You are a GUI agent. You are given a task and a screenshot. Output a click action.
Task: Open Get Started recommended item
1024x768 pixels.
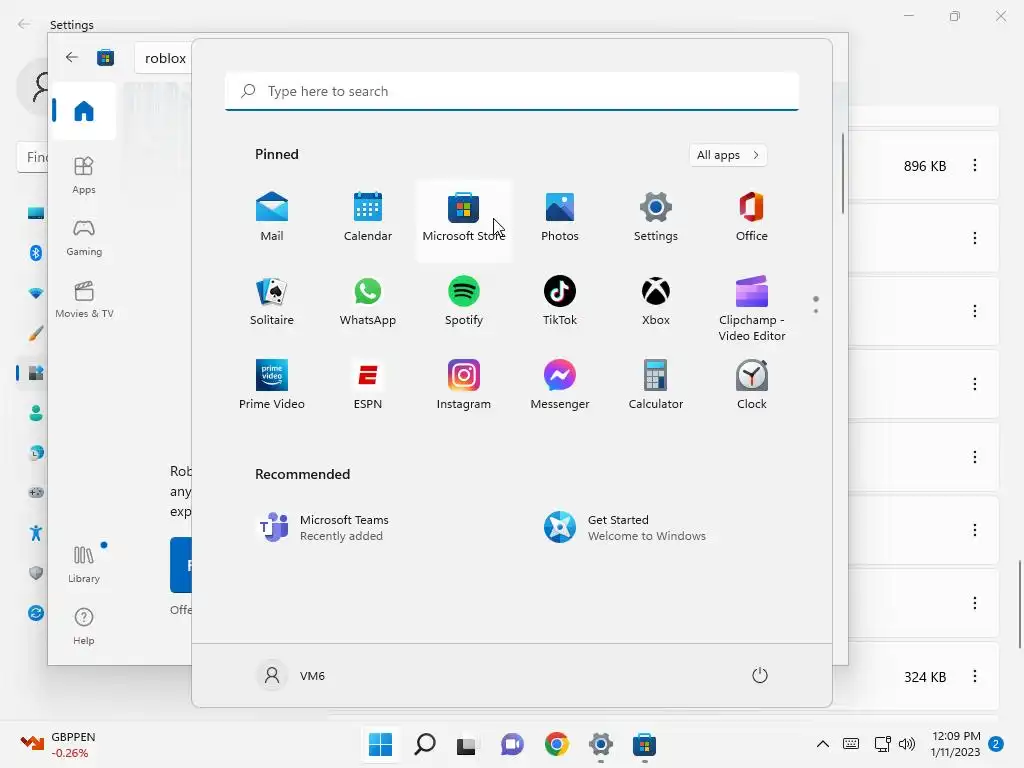pos(625,528)
